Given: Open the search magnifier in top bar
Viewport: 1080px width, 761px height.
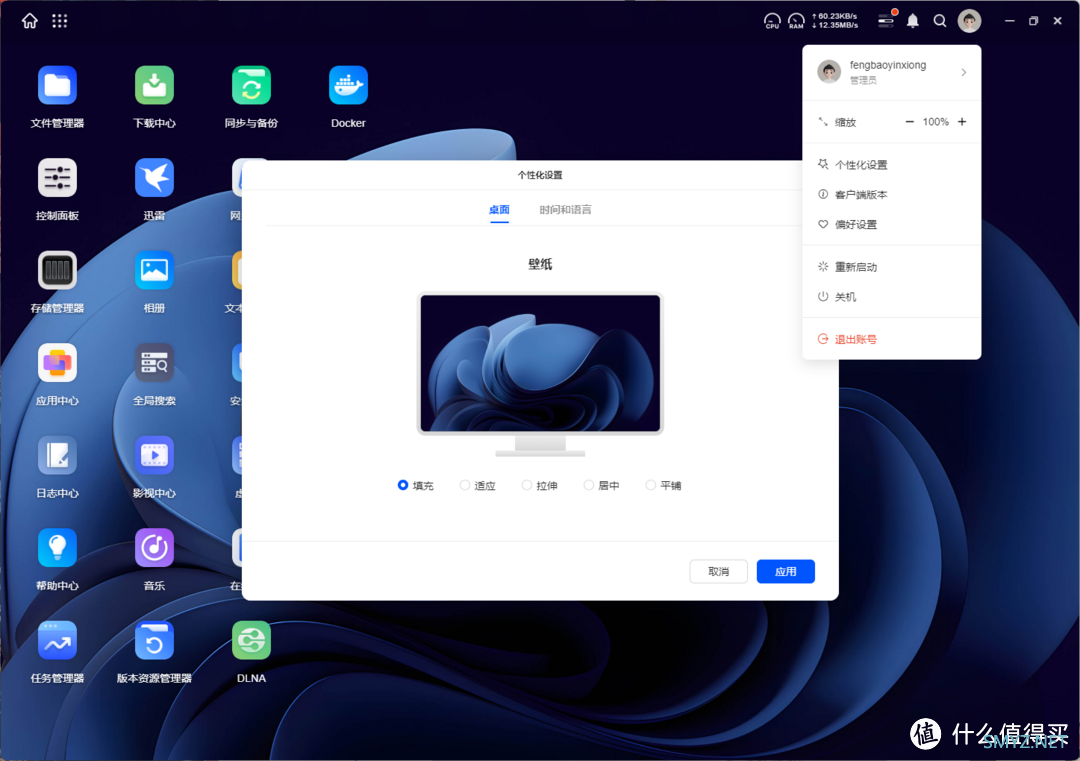Looking at the screenshot, I should [x=940, y=21].
